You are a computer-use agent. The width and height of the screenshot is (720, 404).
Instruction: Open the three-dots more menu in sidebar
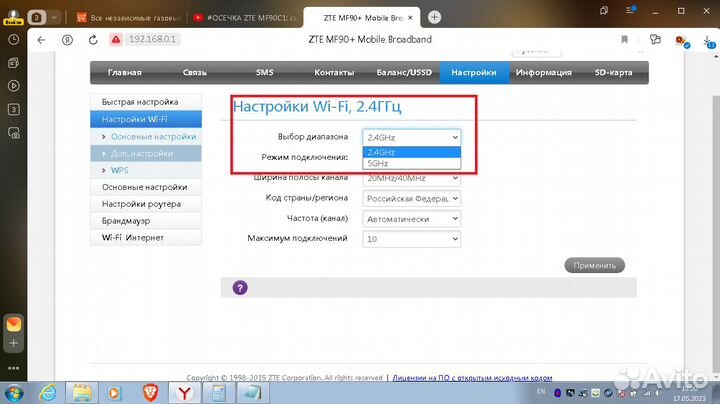tap(14, 368)
